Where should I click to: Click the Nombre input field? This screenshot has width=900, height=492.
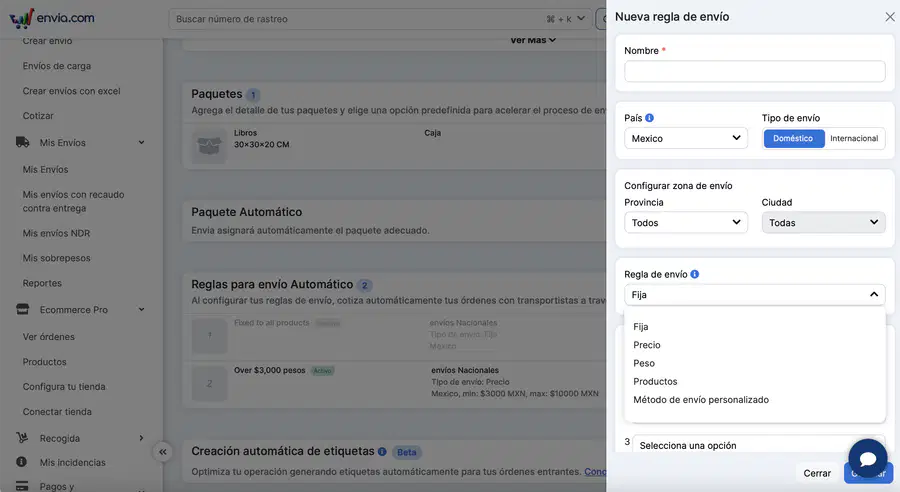[x=755, y=72]
